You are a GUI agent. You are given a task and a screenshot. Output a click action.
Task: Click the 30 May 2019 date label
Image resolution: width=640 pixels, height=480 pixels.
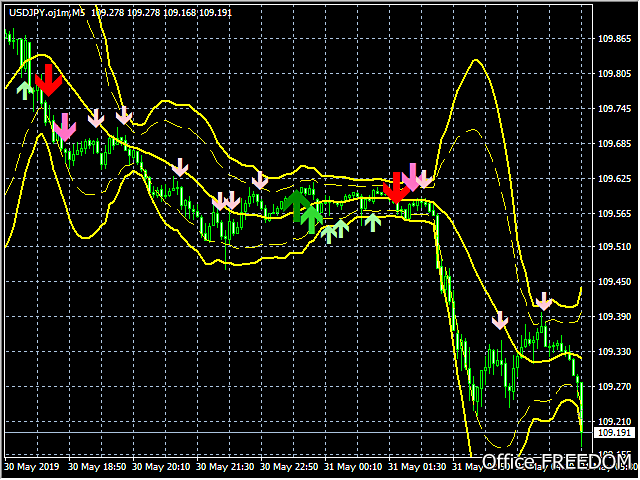pos(32,467)
